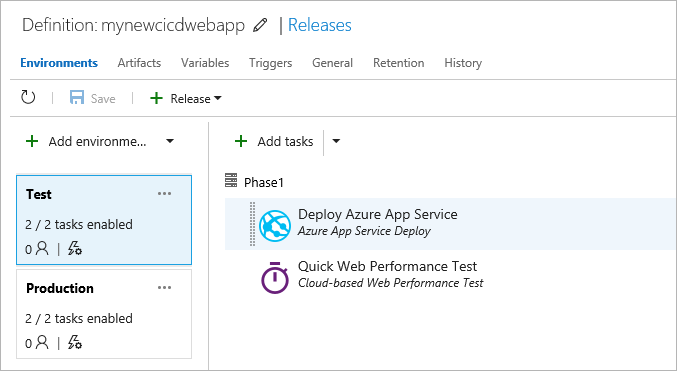This screenshot has width=677, height=371.
Task: Click Add environment button text
Action: [97, 142]
